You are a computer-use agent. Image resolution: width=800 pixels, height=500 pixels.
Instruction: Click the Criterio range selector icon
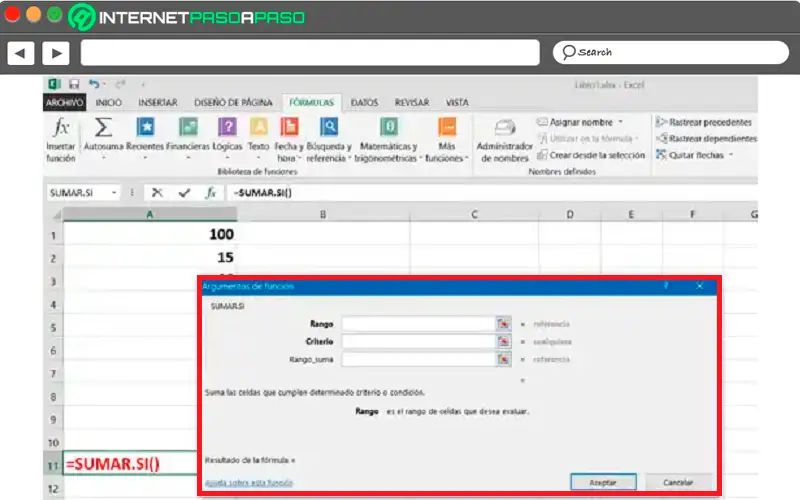pos(503,341)
